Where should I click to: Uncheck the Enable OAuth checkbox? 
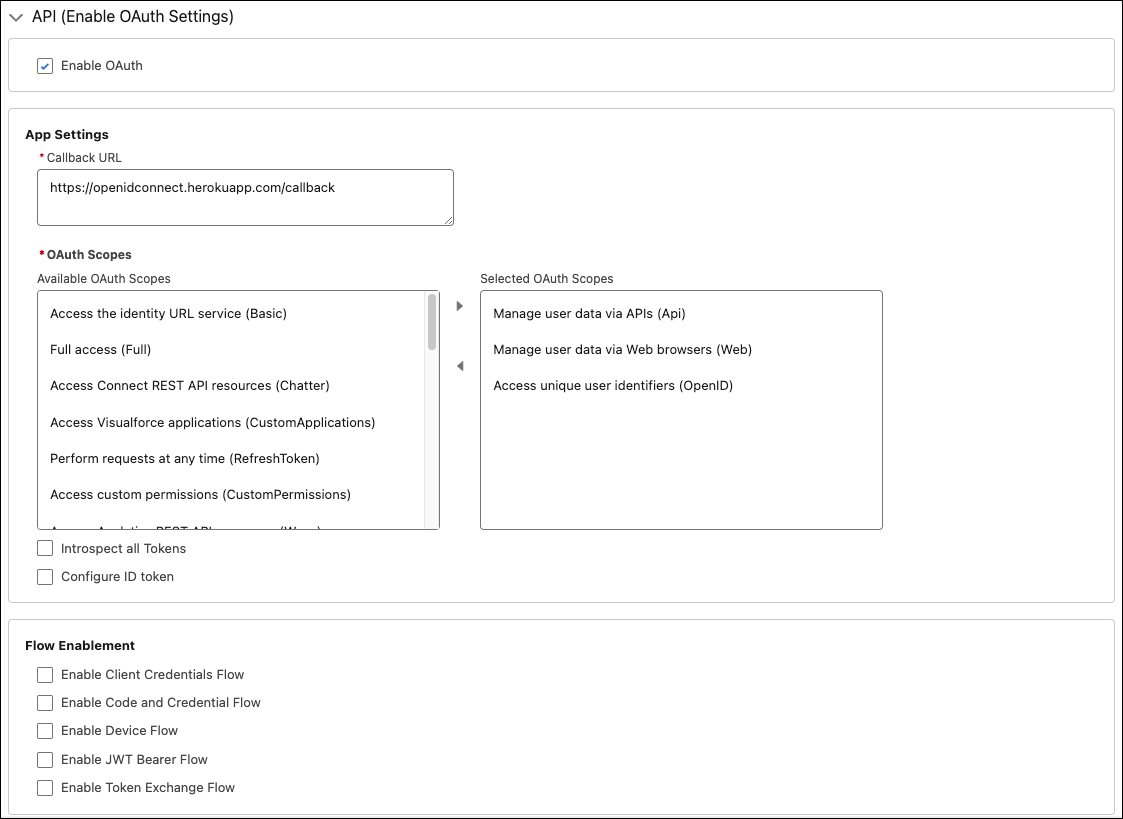[x=44, y=66]
